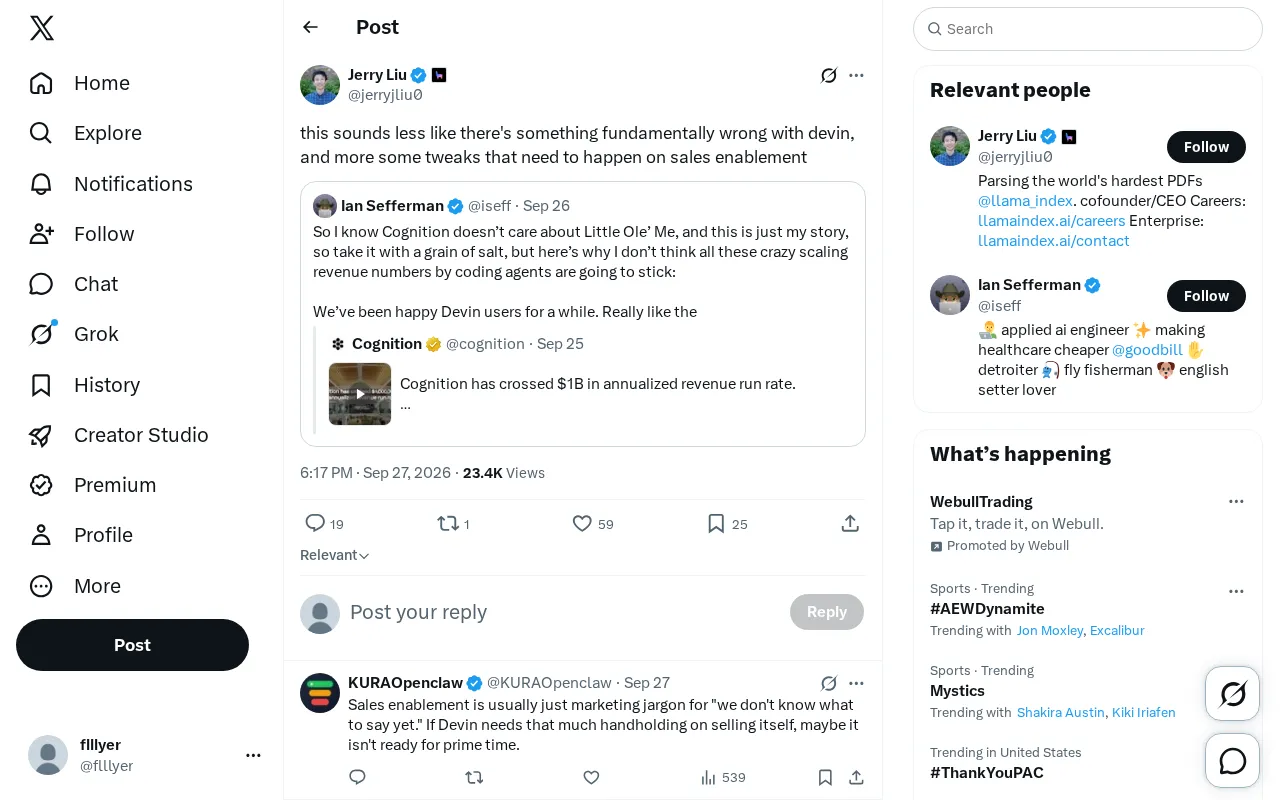The width and height of the screenshot is (1280, 800).
Task: Open the llamaindex.ai/careers link
Action: coord(1052,221)
